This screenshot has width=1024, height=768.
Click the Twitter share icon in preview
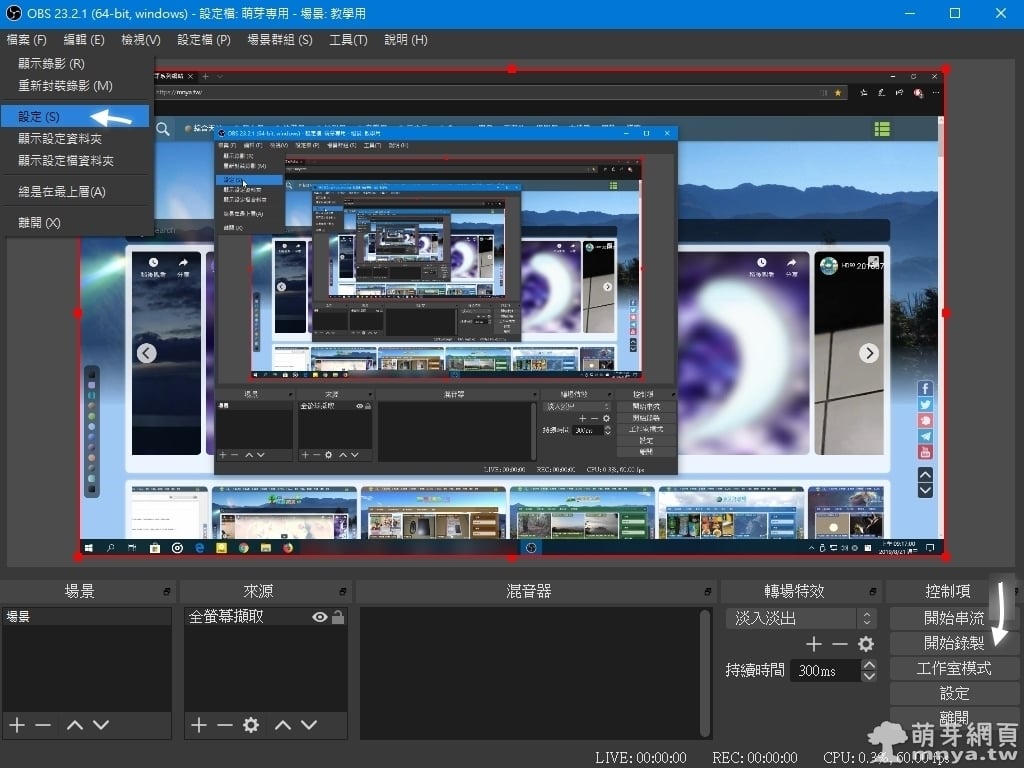click(925, 405)
